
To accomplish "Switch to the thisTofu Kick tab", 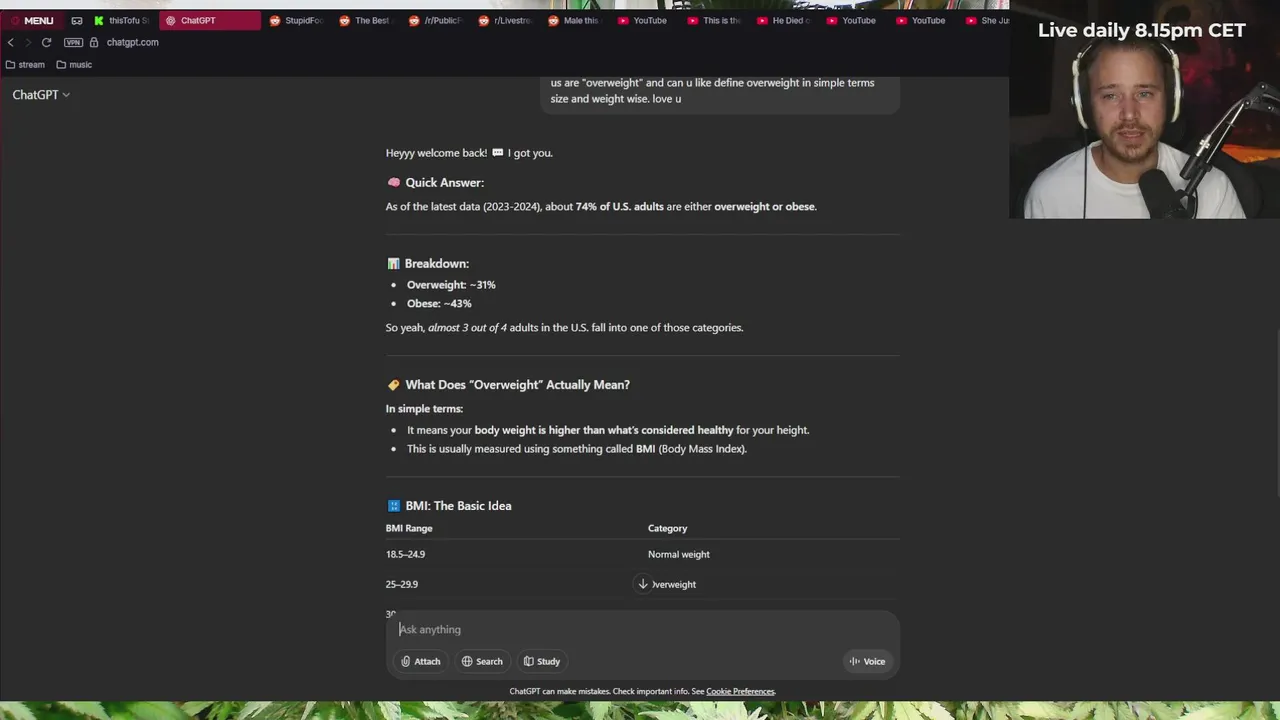I will click(122, 20).
